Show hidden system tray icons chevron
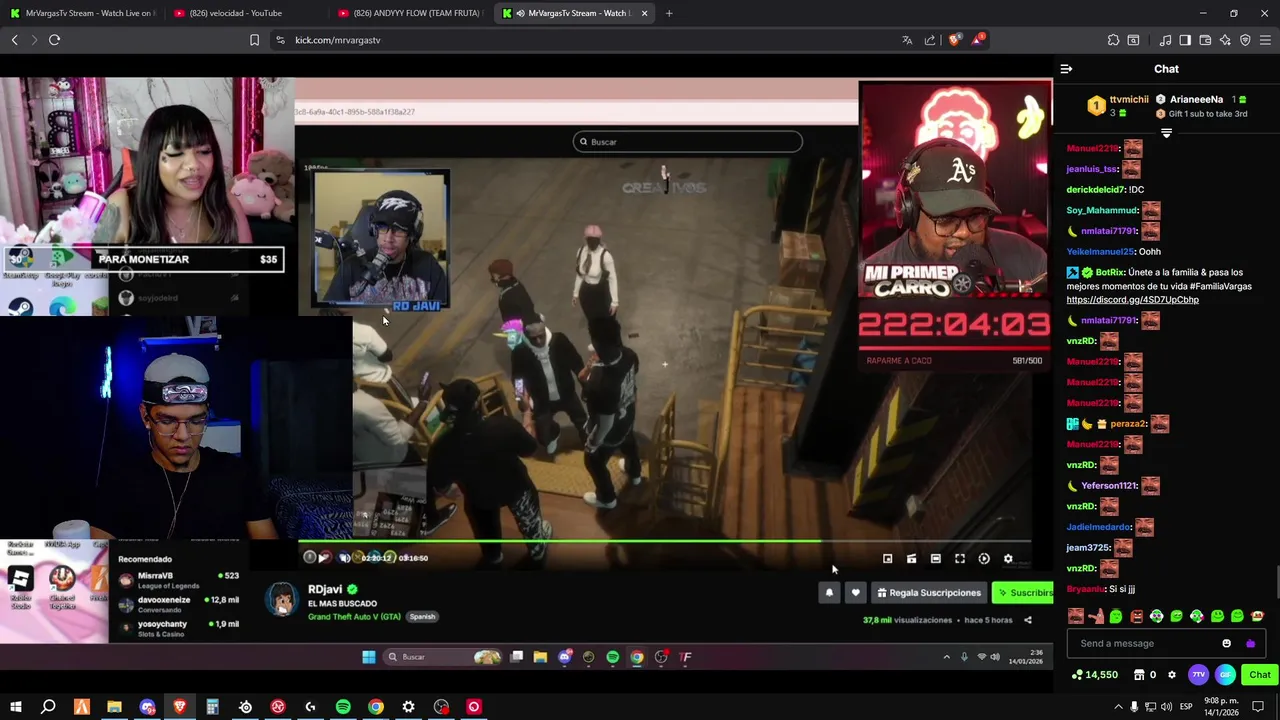 point(1117,707)
